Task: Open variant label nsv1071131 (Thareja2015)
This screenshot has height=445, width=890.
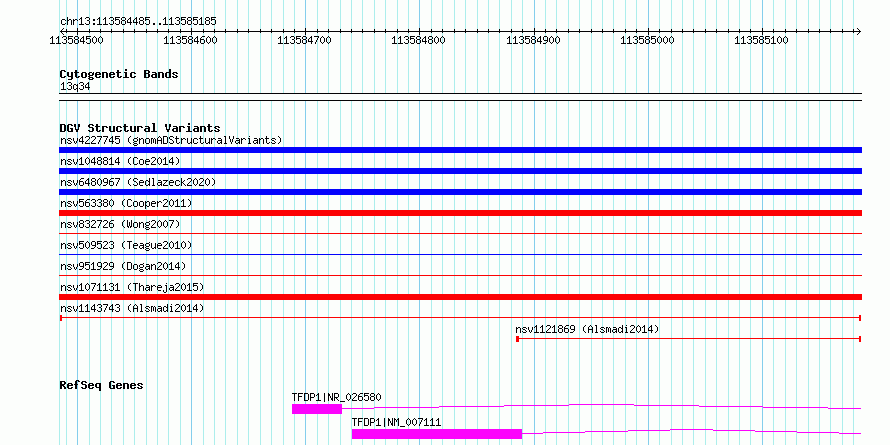Action: tap(132, 287)
